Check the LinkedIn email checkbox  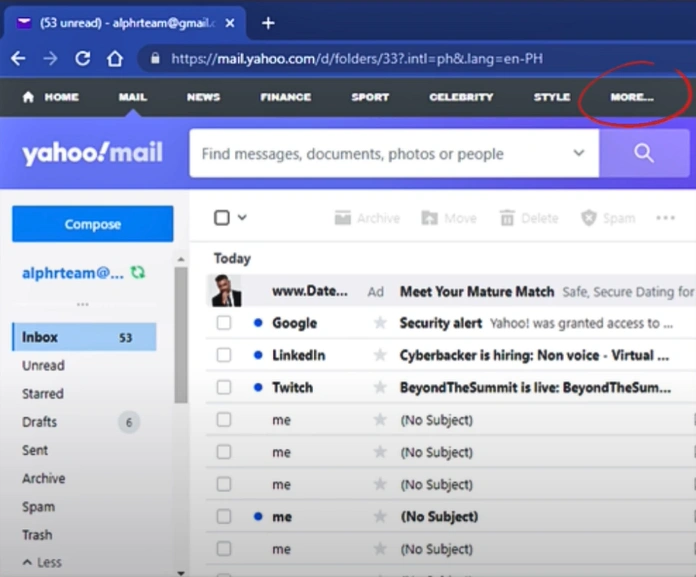coord(224,355)
